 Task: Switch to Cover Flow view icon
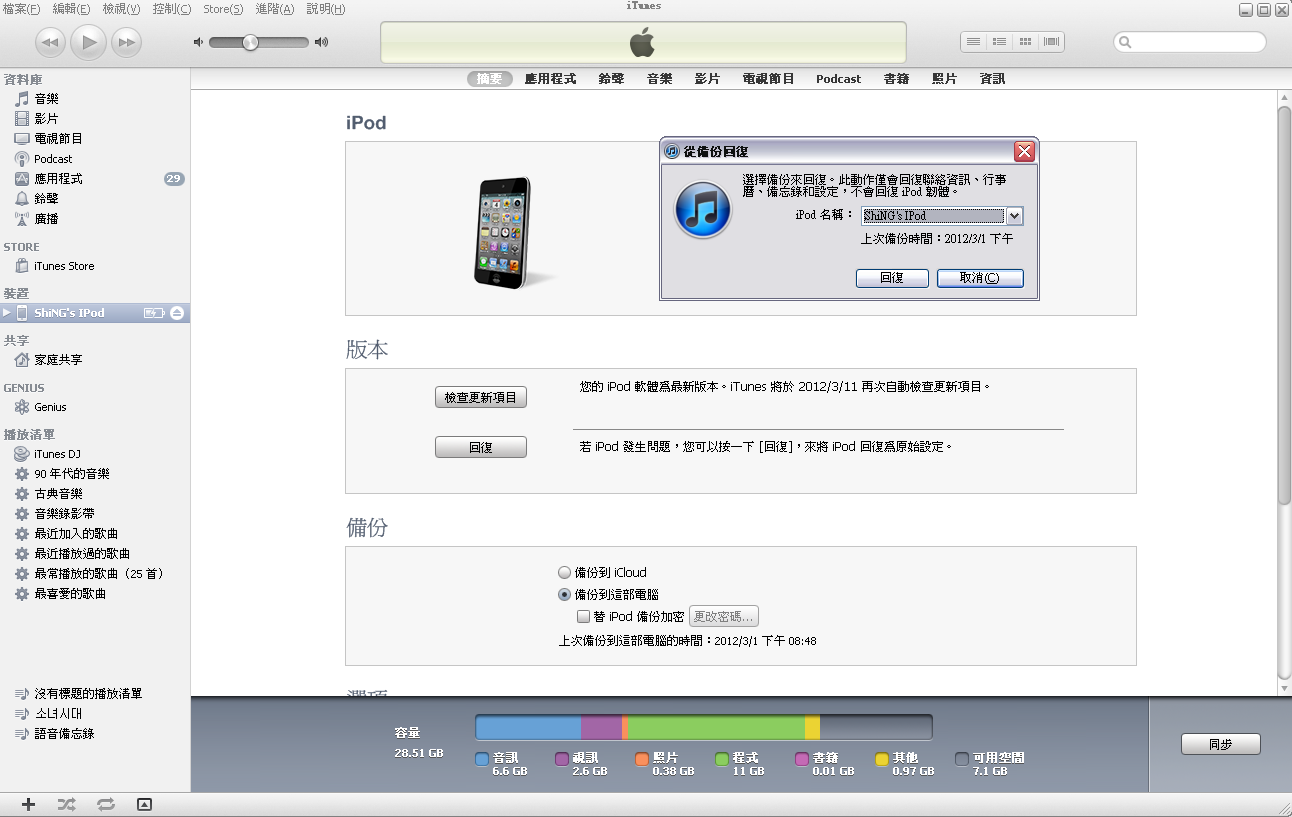1051,42
